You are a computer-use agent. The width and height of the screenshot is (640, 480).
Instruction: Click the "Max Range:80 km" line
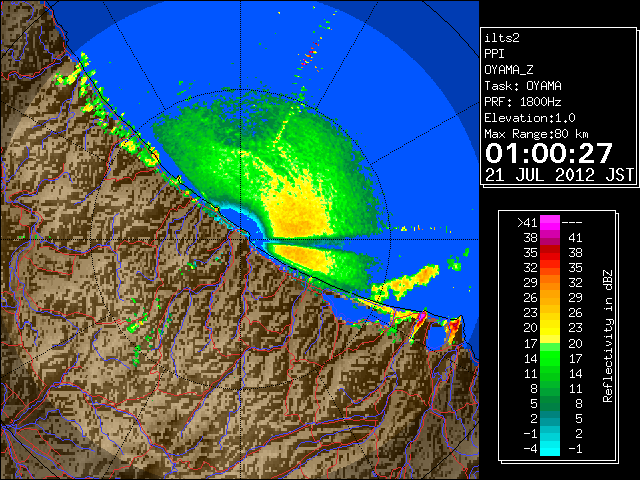[x=536, y=134]
